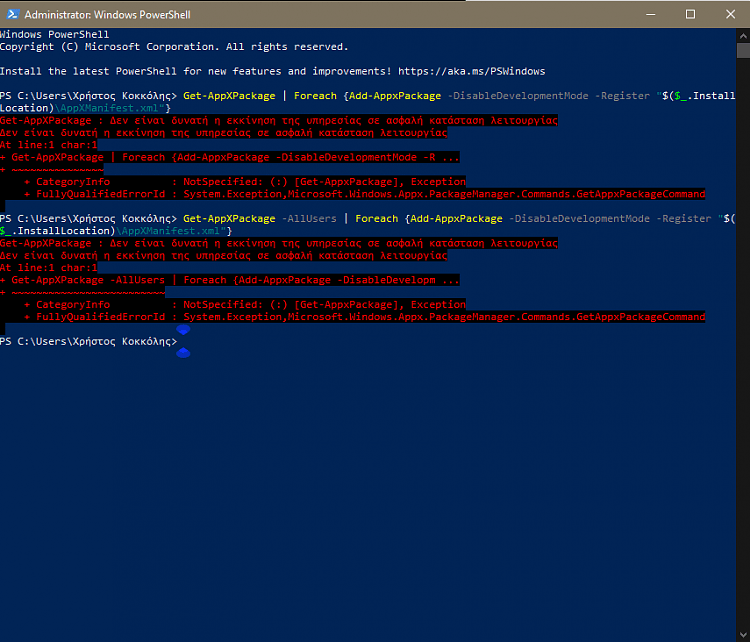Click the https://aka.ms/PSWindows URL text
The image size is (750, 642).
pos(471,71)
